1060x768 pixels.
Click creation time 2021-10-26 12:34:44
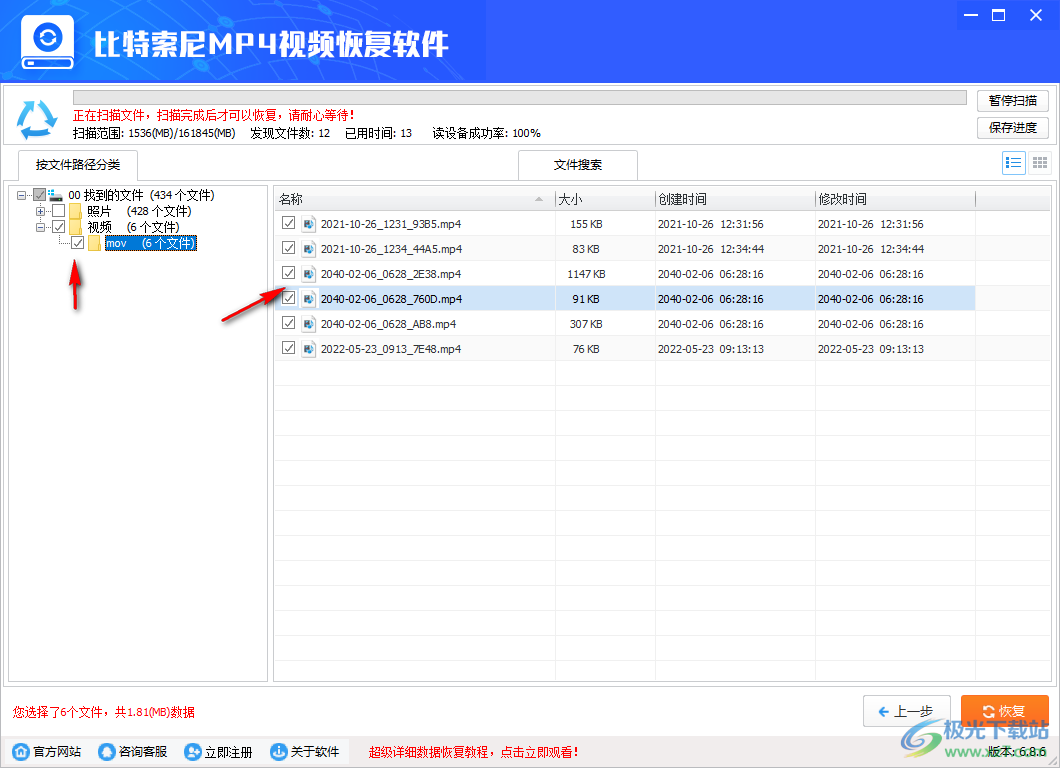pyautogui.click(x=710, y=249)
